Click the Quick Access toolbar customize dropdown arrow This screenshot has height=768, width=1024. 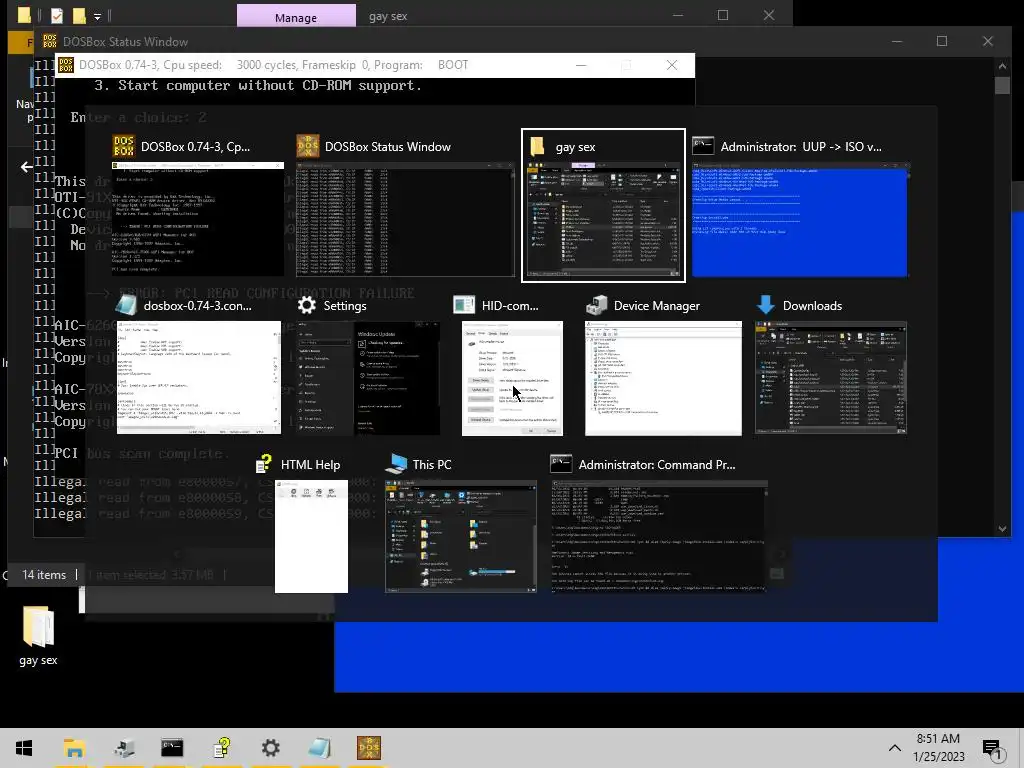click(x=97, y=16)
